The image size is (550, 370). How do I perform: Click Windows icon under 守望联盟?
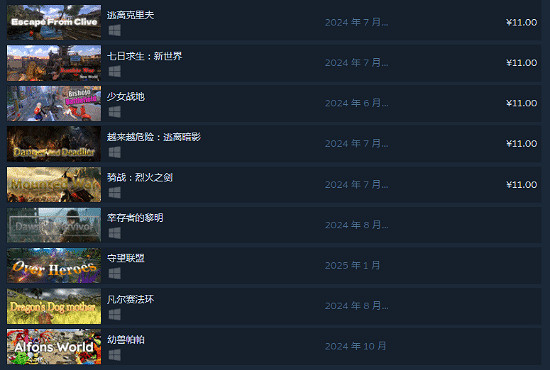[x=115, y=274]
